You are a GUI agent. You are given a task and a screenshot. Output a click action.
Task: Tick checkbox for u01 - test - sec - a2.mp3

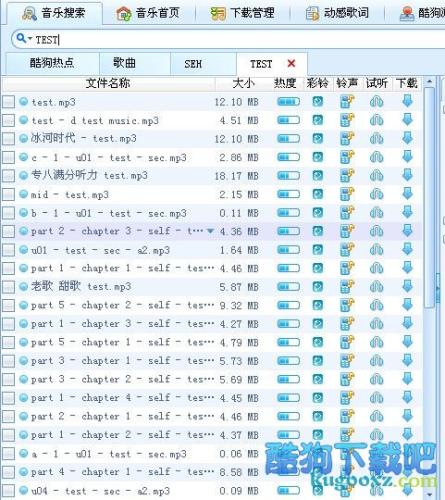[x=8, y=250]
